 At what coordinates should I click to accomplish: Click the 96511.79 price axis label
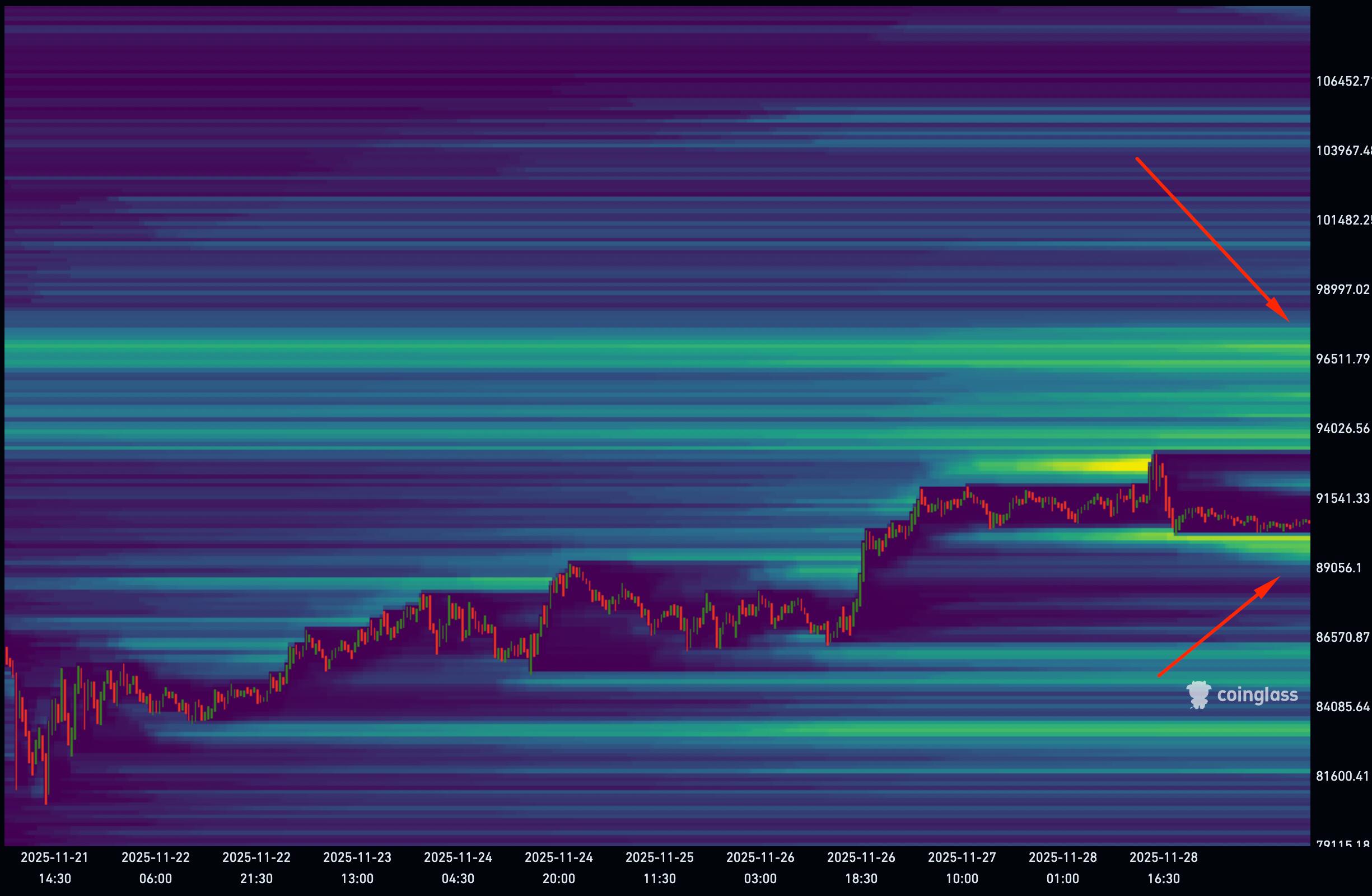point(1342,359)
